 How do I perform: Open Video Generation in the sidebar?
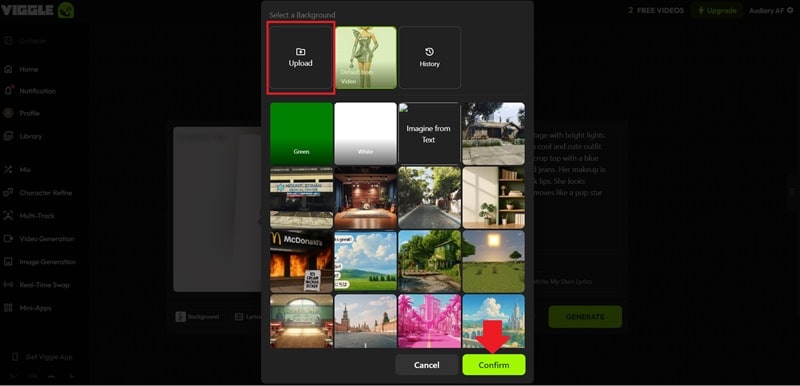(x=39, y=239)
